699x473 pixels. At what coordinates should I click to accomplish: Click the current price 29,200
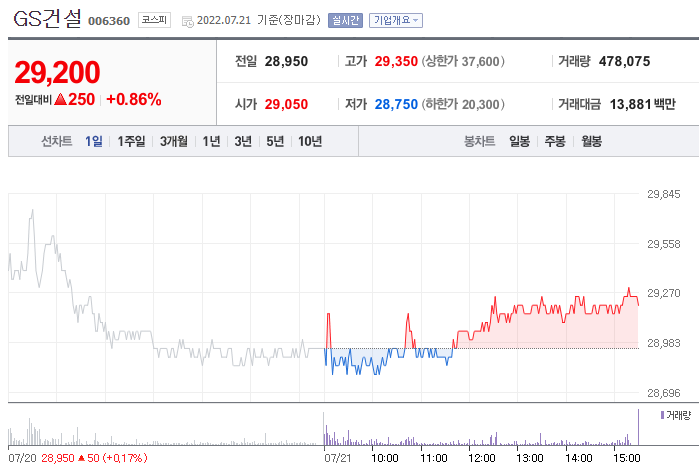(x=57, y=72)
